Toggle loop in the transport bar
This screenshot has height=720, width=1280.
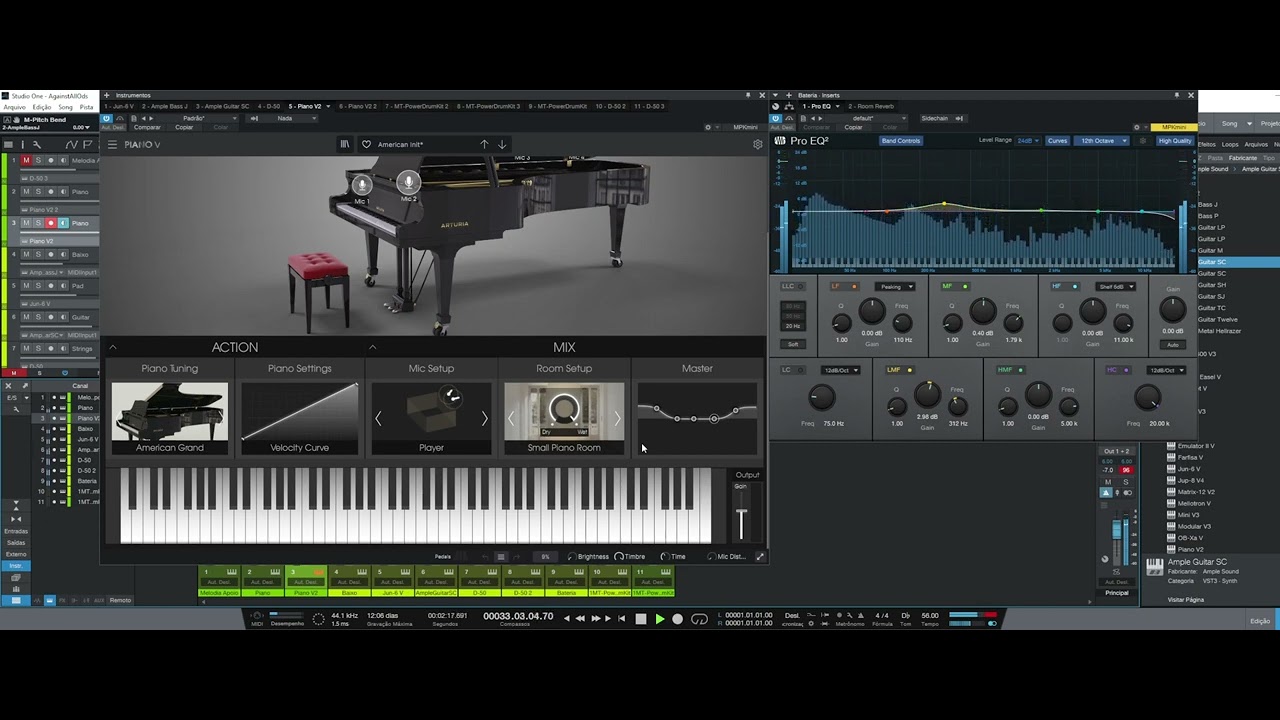pos(700,619)
